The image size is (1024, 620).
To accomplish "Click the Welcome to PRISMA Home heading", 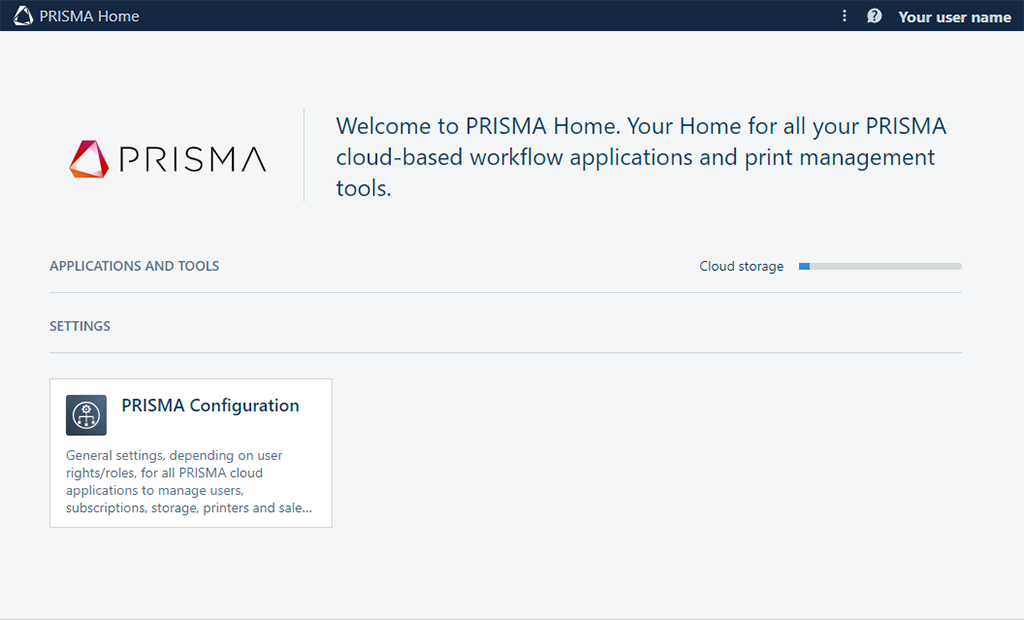I will pyautogui.click(x=640, y=156).
